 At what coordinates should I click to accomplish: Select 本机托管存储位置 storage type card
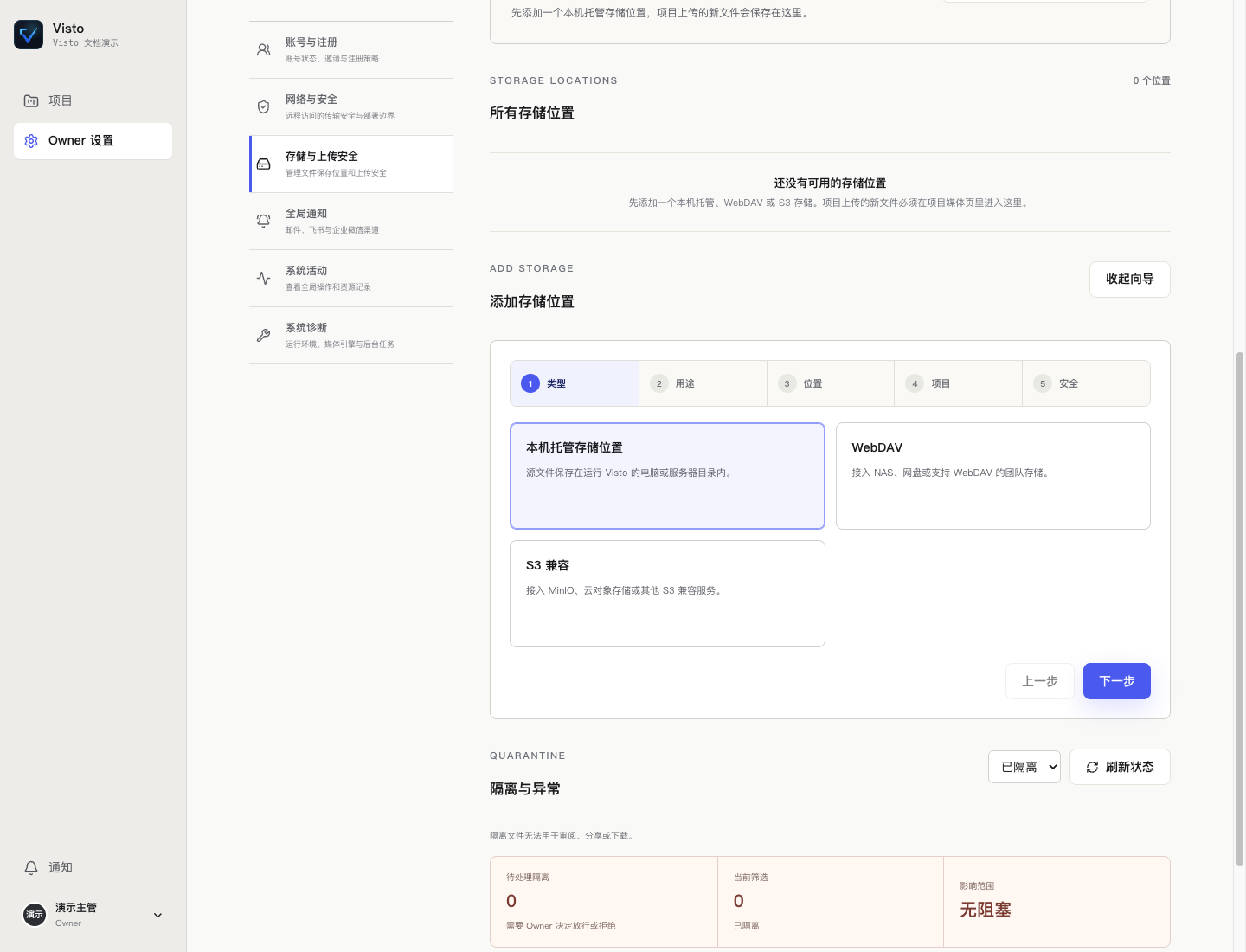[667, 476]
